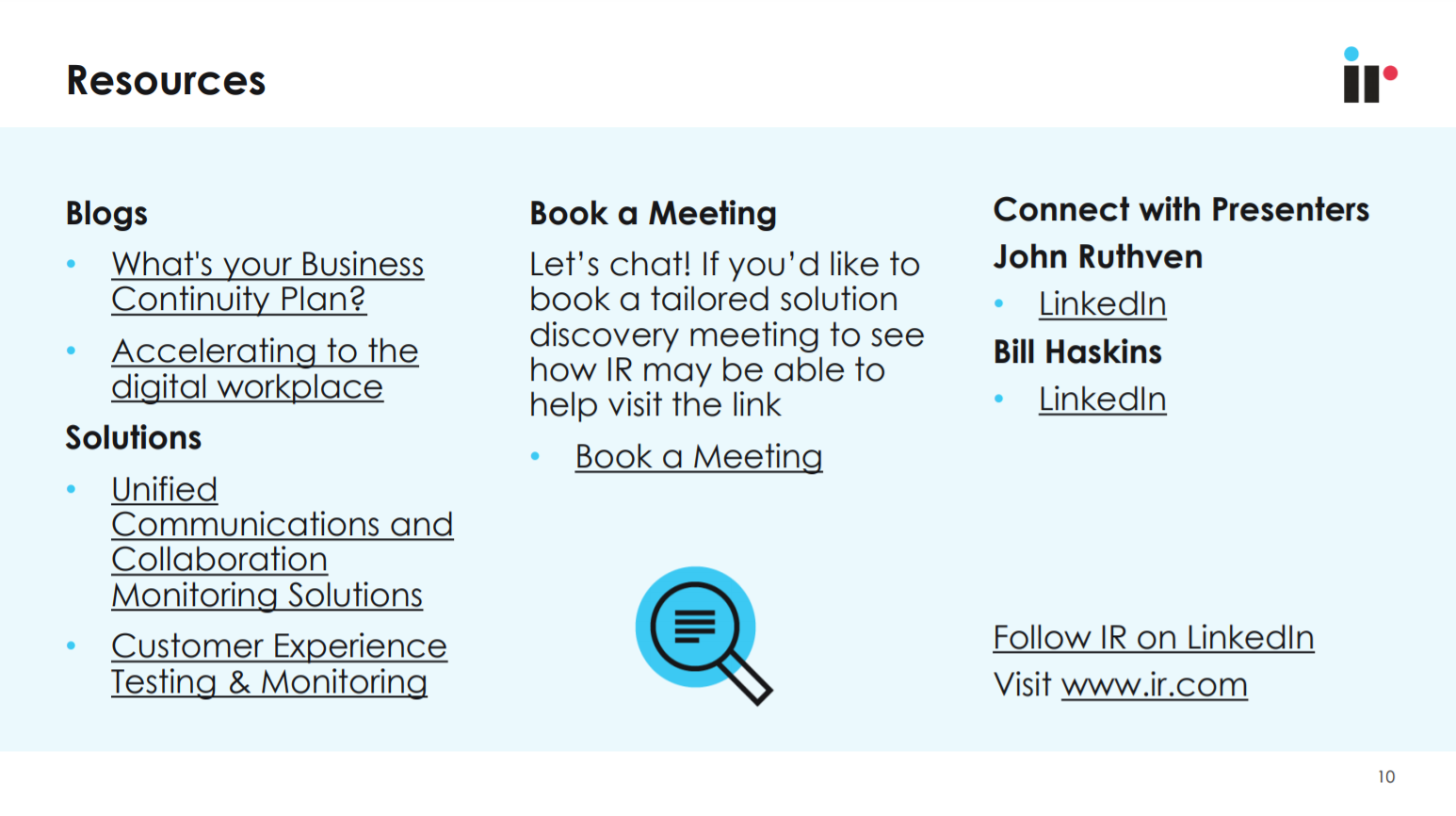Open Bill Haskins' LinkedIn link
Image resolution: width=1456 pixels, height=816 pixels.
click(x=1102, y=400)
